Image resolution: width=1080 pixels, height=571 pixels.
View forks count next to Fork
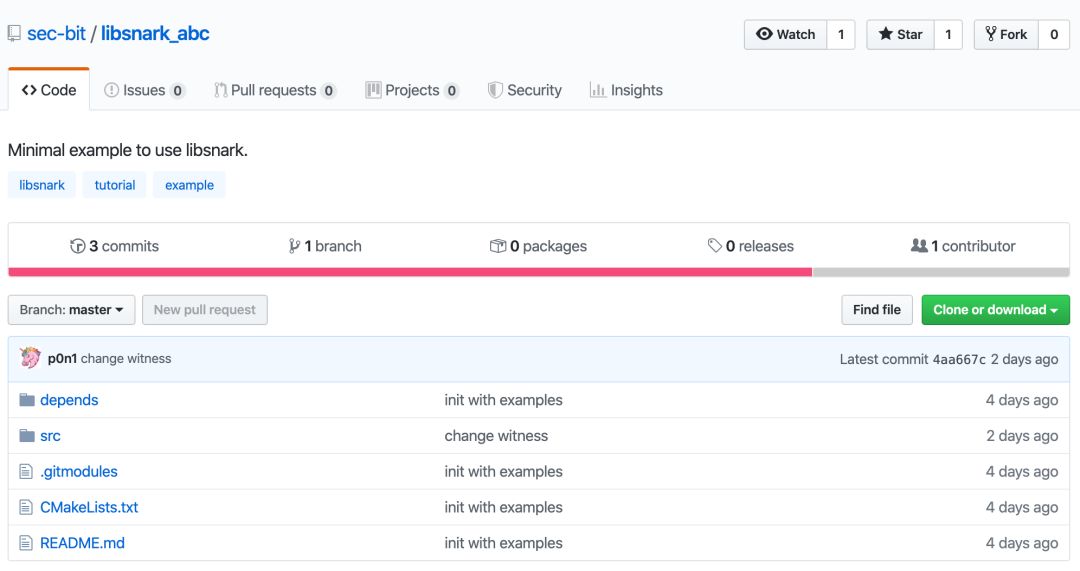[x=1054, y=34]
